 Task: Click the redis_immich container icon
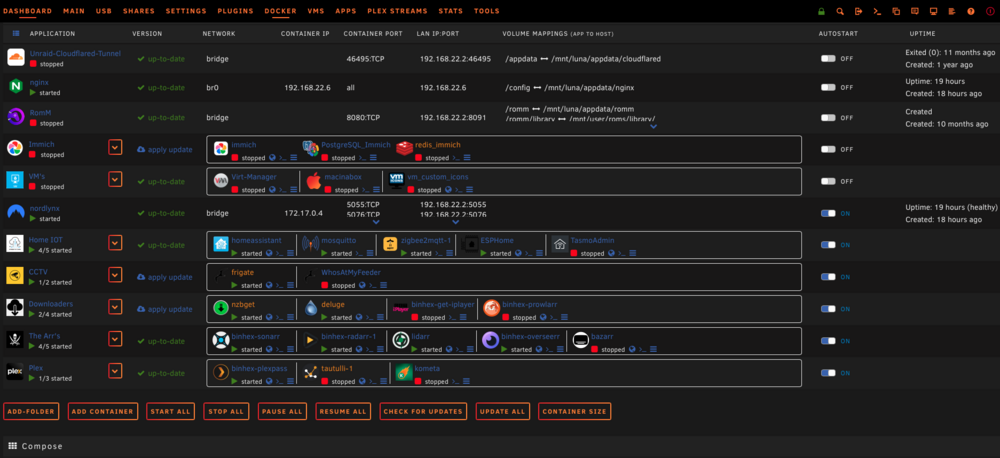404,149
